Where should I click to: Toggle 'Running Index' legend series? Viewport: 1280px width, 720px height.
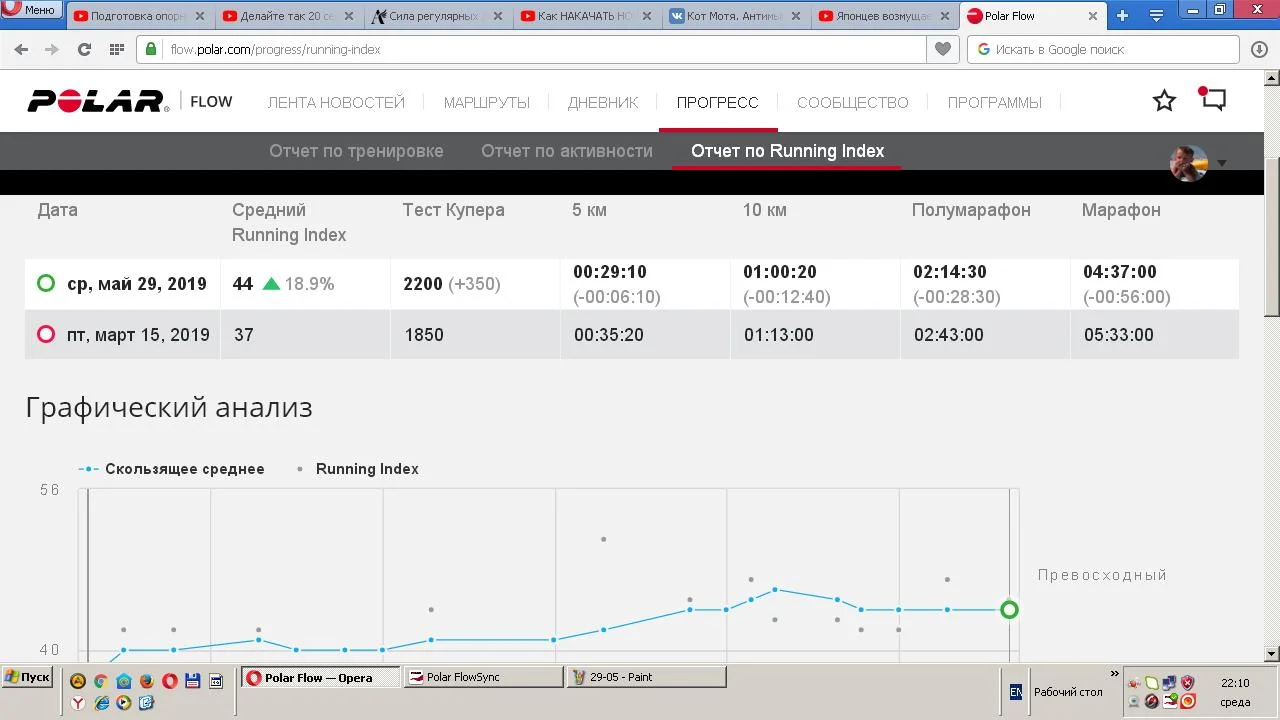(x=357, y=469)
